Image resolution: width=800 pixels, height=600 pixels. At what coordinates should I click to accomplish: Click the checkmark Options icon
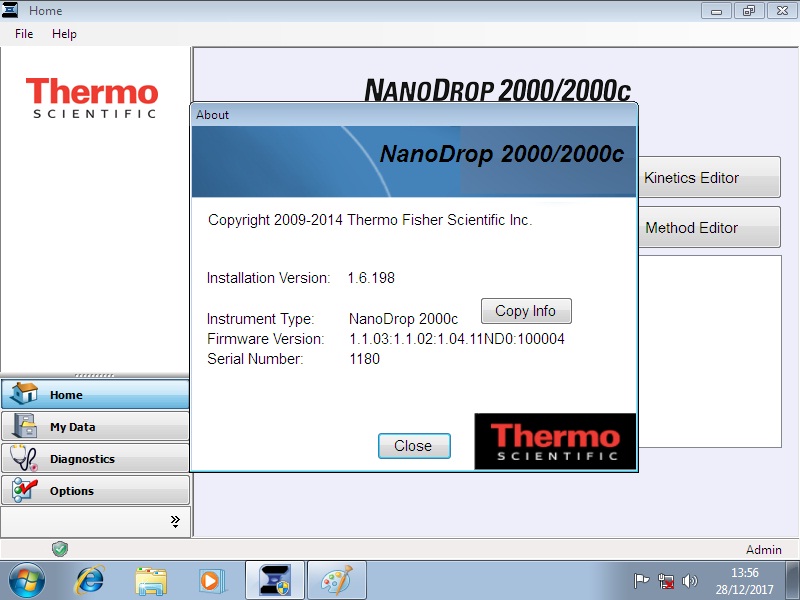click(x=24, y=490)
